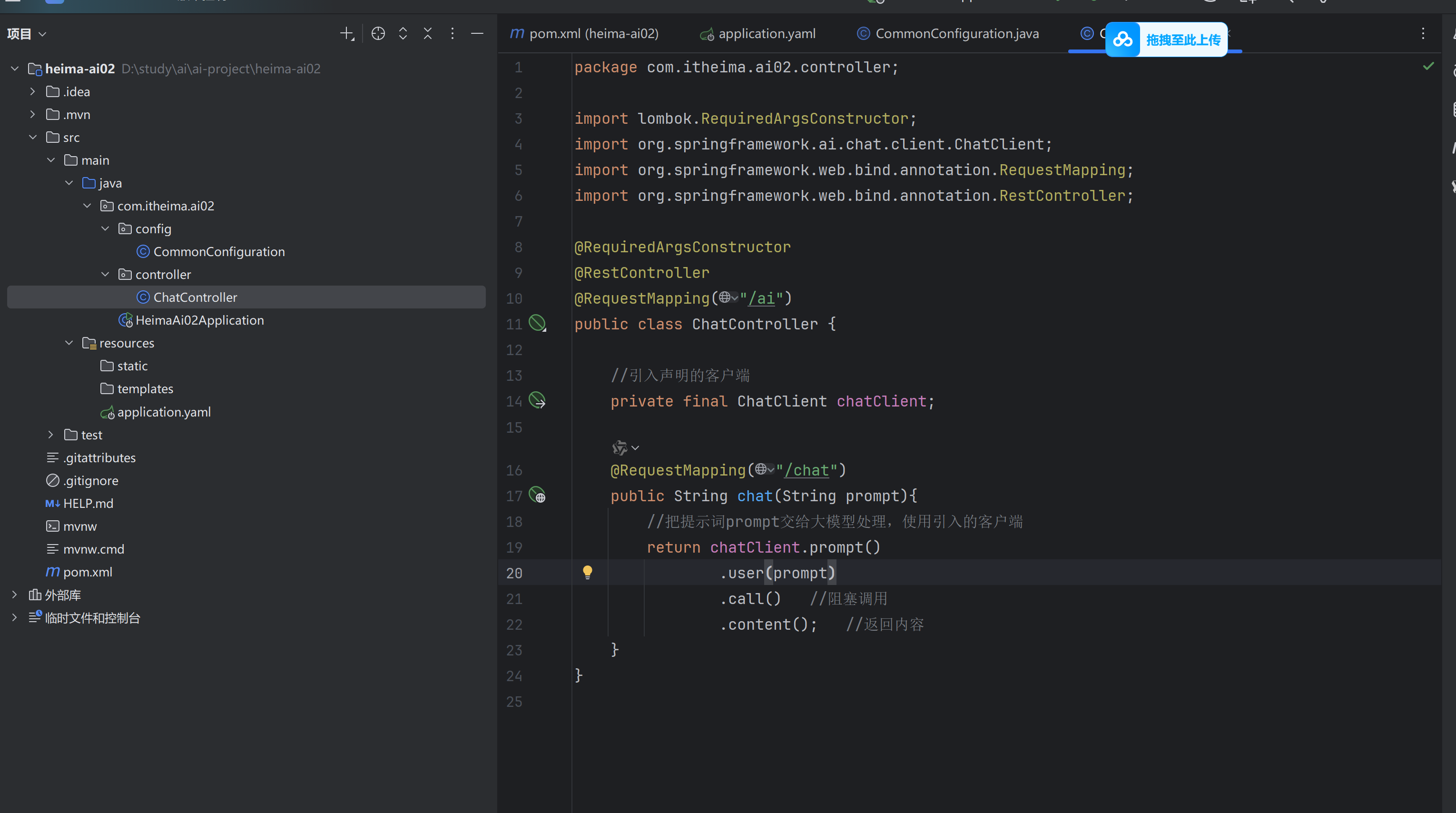The image size is (1456, 813).
Task: Hide the project tool window
Action: [477, 34]
